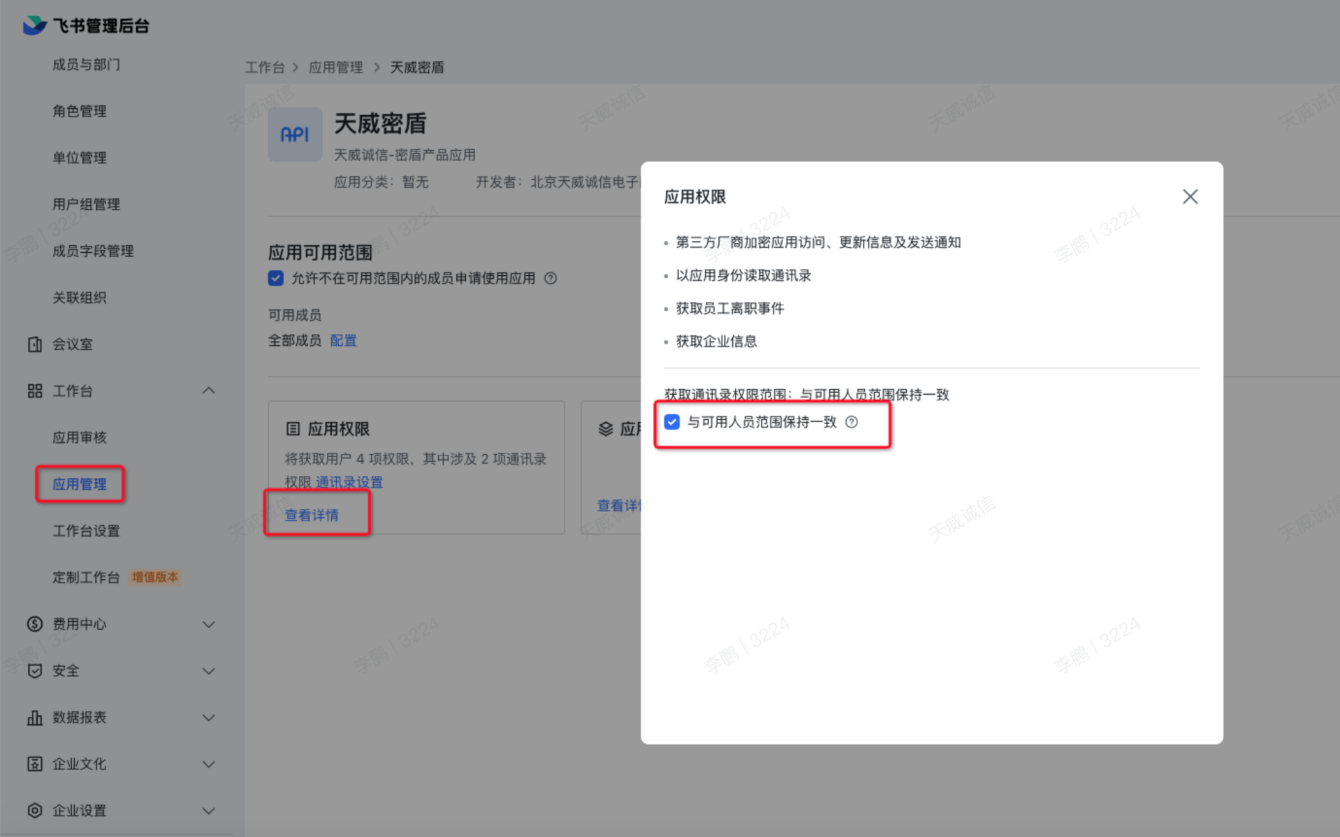Click the 应用可用范围 heading

coord(320,252)
